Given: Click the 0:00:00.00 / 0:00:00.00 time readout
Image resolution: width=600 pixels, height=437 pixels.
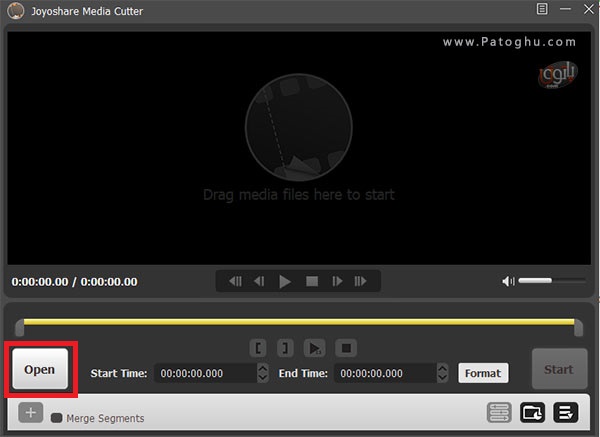Looking at the screenshot, I should [x=74, y=282].
